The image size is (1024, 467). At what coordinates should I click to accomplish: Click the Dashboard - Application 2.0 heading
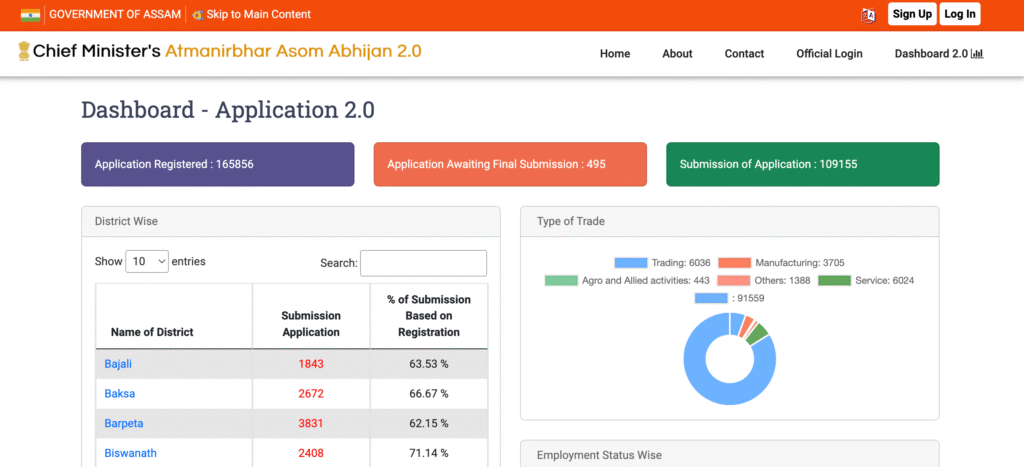tap(228, 110)
